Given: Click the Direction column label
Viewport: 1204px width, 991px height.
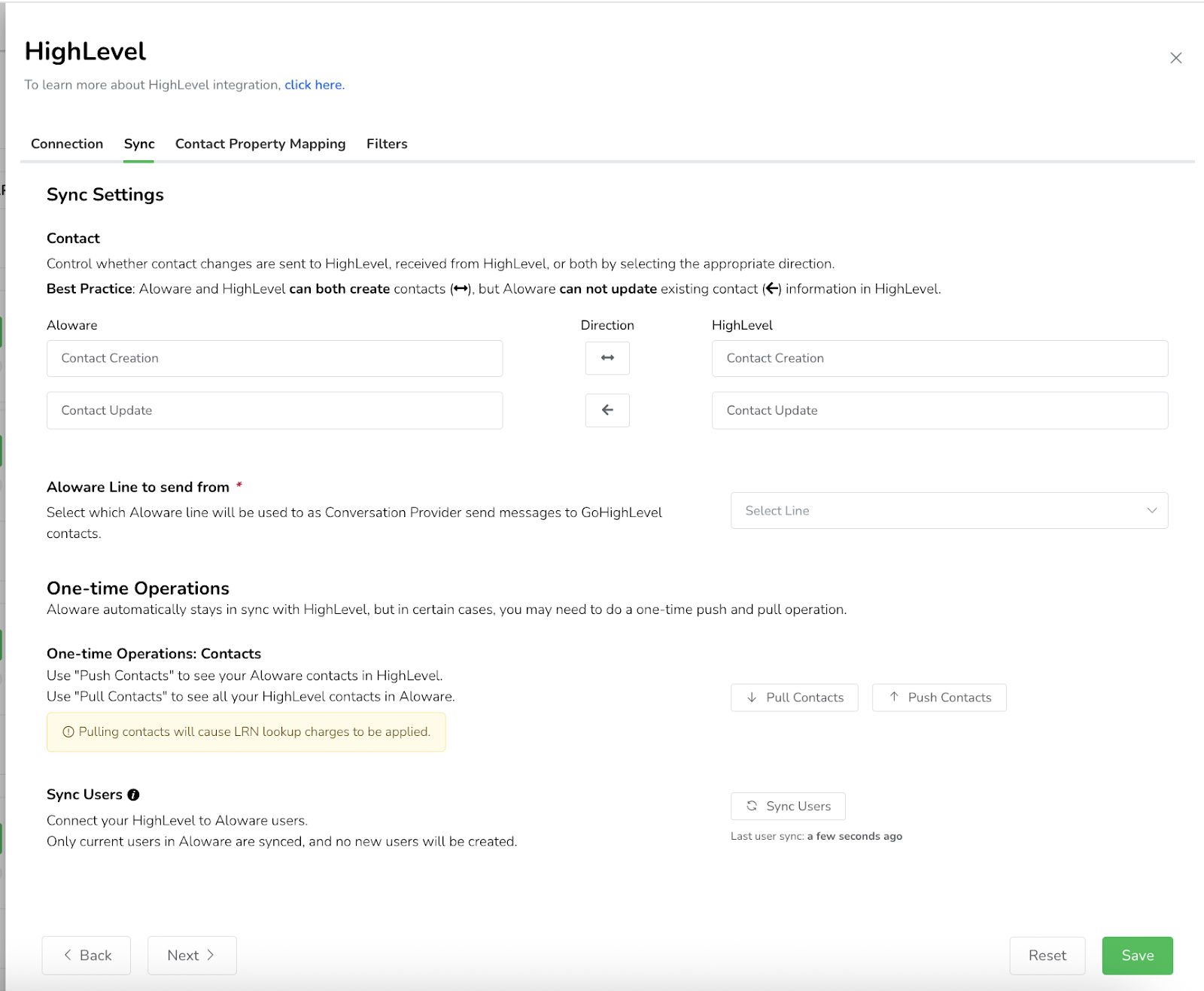Looking at the screenshot, I should click(607, 325).
